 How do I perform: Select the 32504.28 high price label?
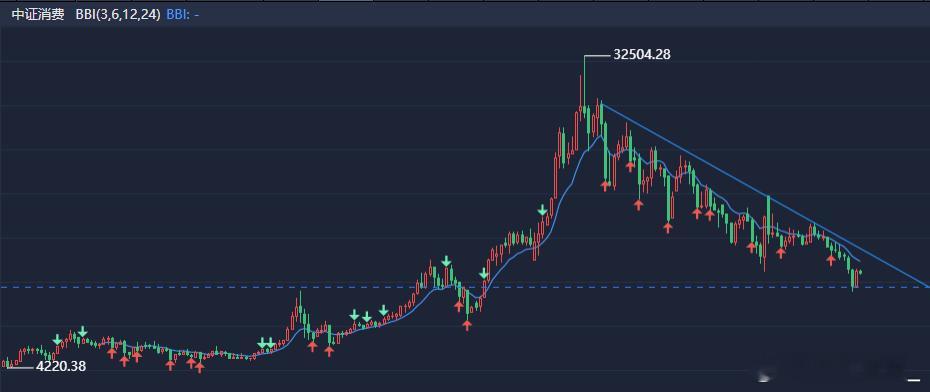[642, 55]
